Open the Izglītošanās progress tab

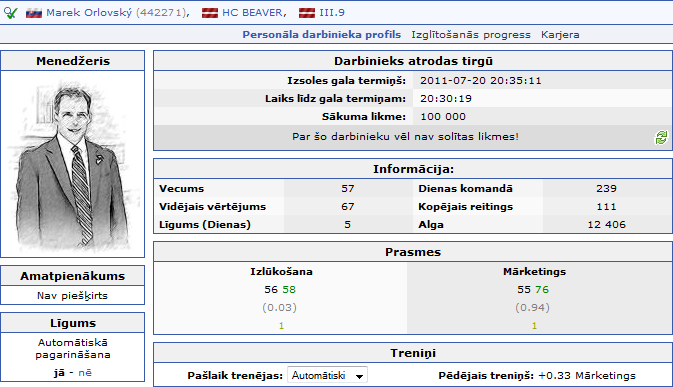click(471, 35)
